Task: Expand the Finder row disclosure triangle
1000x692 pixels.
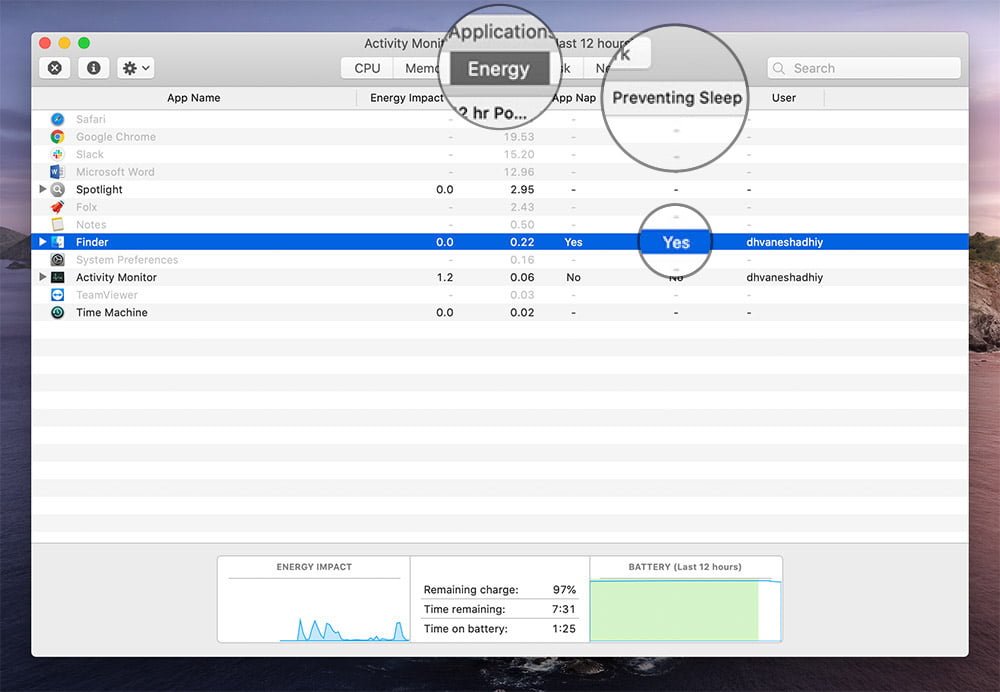Action: tap(42, 242)
